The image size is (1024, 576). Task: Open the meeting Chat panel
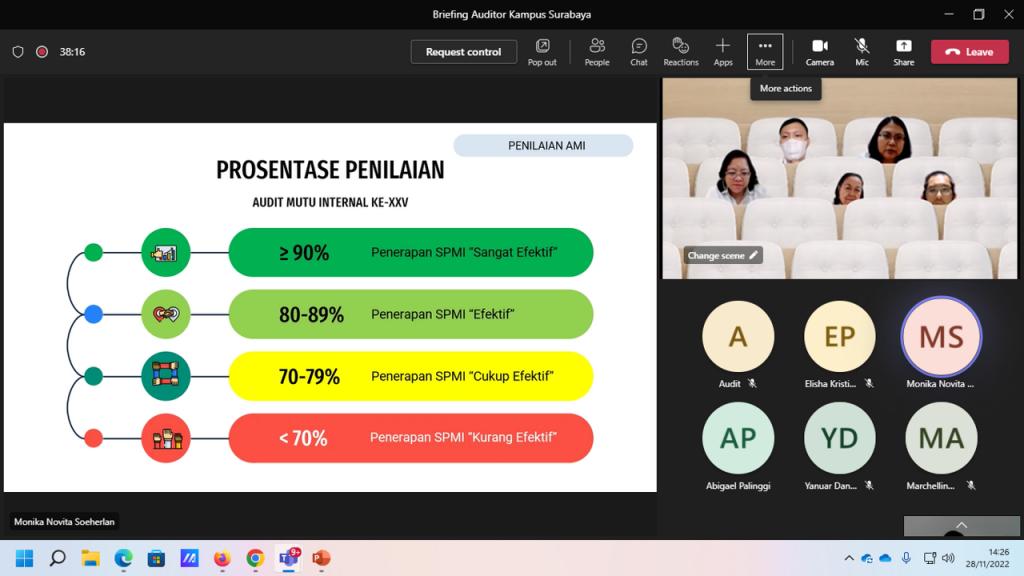[x=639, y=51]
